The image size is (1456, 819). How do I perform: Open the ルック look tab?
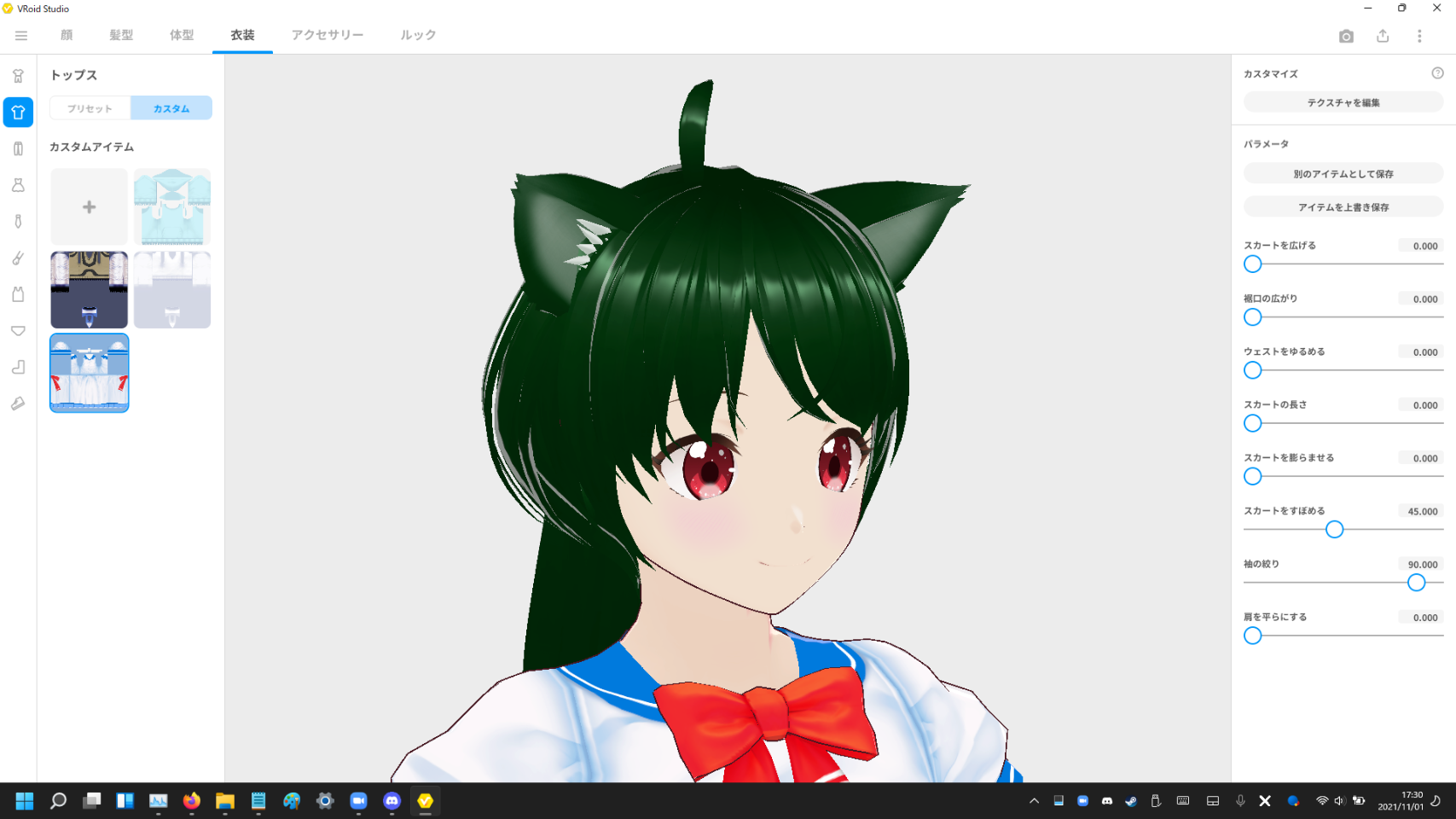coord(418,35)
